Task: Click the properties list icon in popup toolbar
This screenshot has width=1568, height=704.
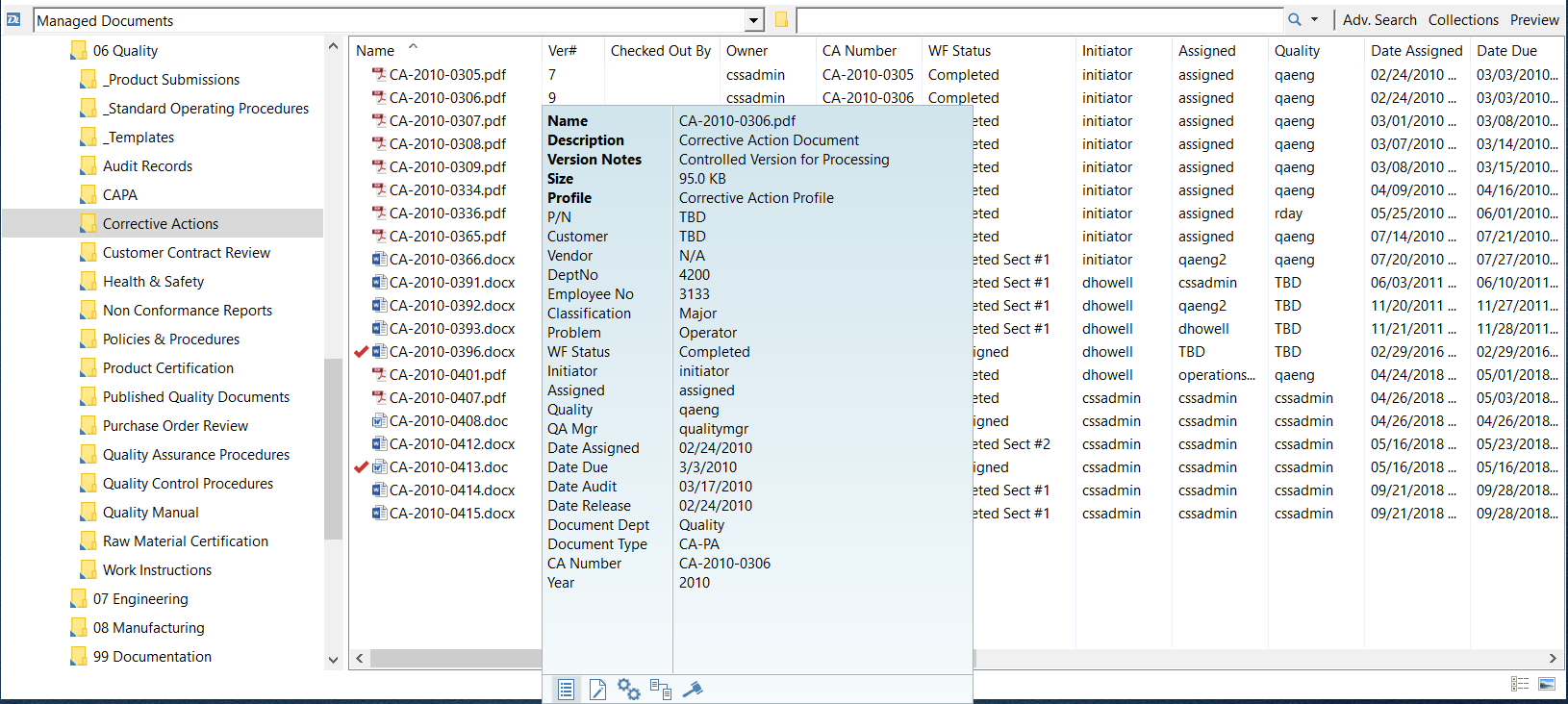Action: click(566, 690)
